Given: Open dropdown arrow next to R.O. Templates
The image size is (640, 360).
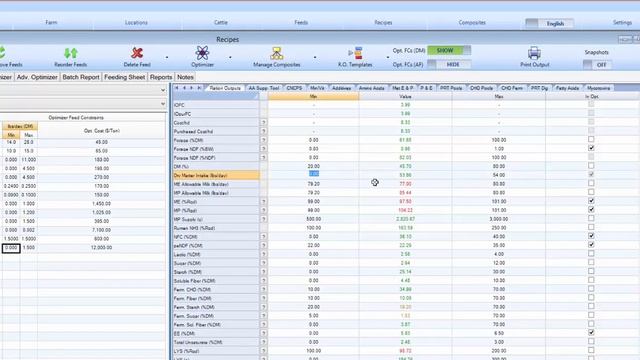Looking at the screenshot, I should coord(387,57).
